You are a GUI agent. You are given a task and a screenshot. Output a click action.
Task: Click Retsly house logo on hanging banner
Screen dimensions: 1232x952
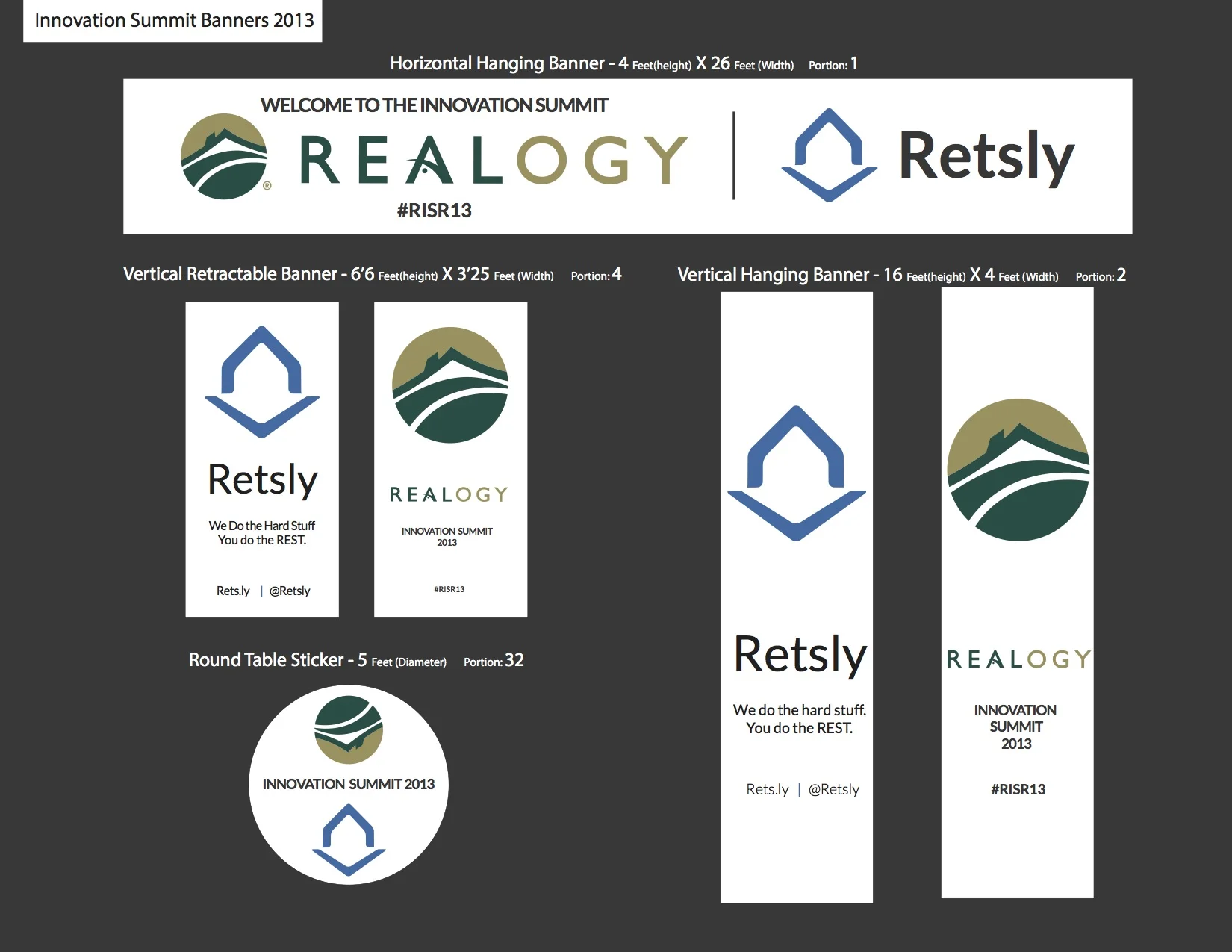[797, 473]
